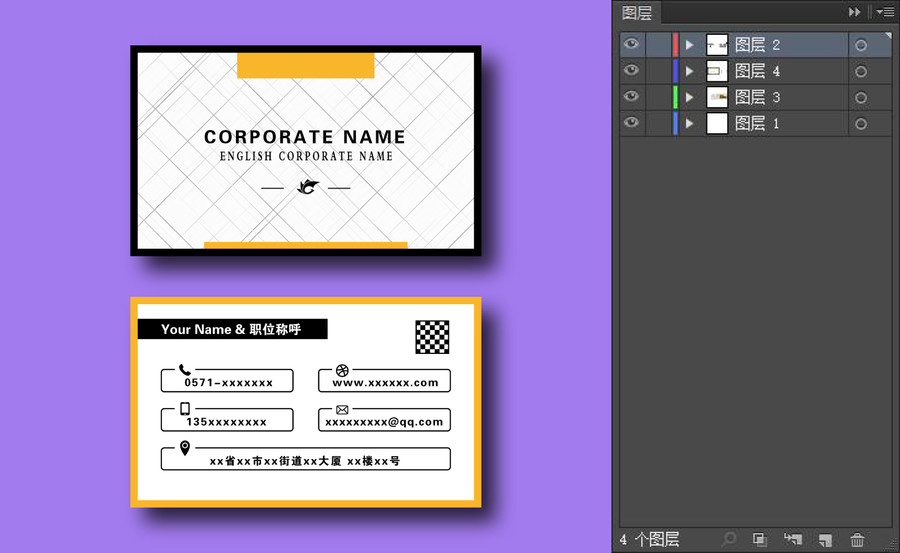Click the 'CORPORATE NAME' heading text
The image size is (900, 553).
click(x=305, y=137)
